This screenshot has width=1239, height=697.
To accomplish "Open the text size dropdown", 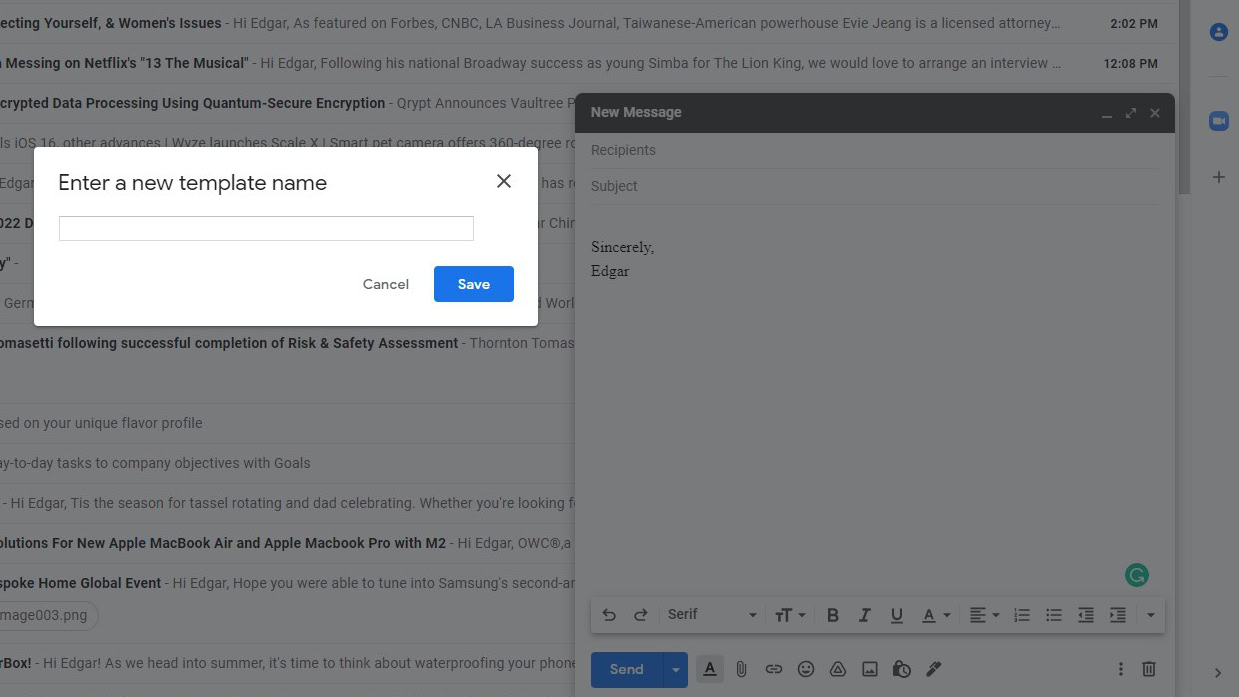I will [789, 615].
